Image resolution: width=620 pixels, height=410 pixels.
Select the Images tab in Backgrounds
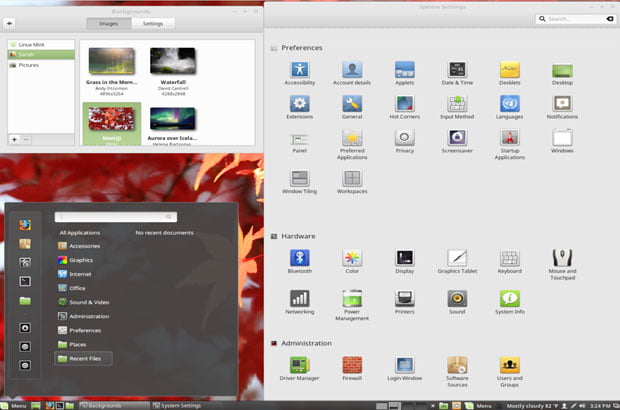click(x=108, y=23)
